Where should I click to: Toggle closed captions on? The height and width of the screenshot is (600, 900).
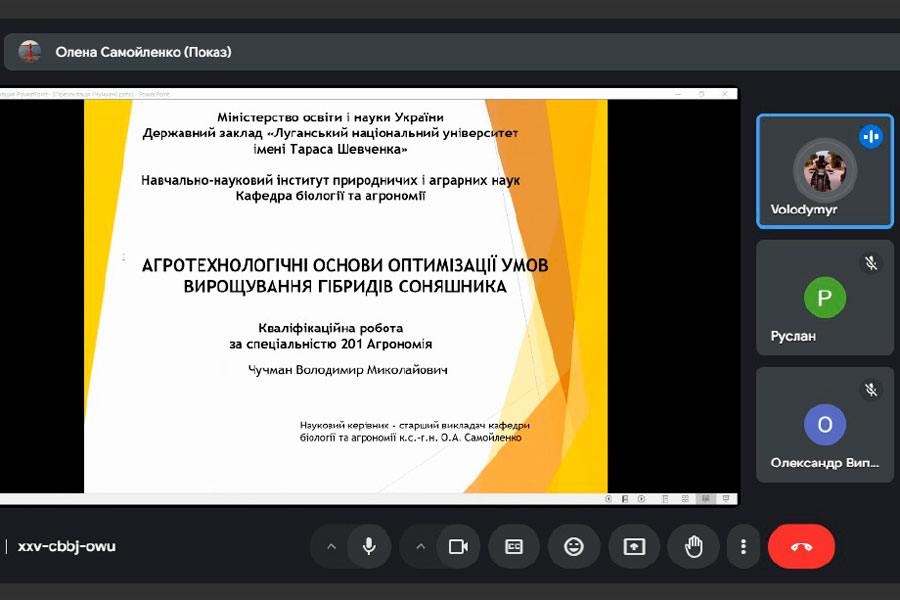514,546
